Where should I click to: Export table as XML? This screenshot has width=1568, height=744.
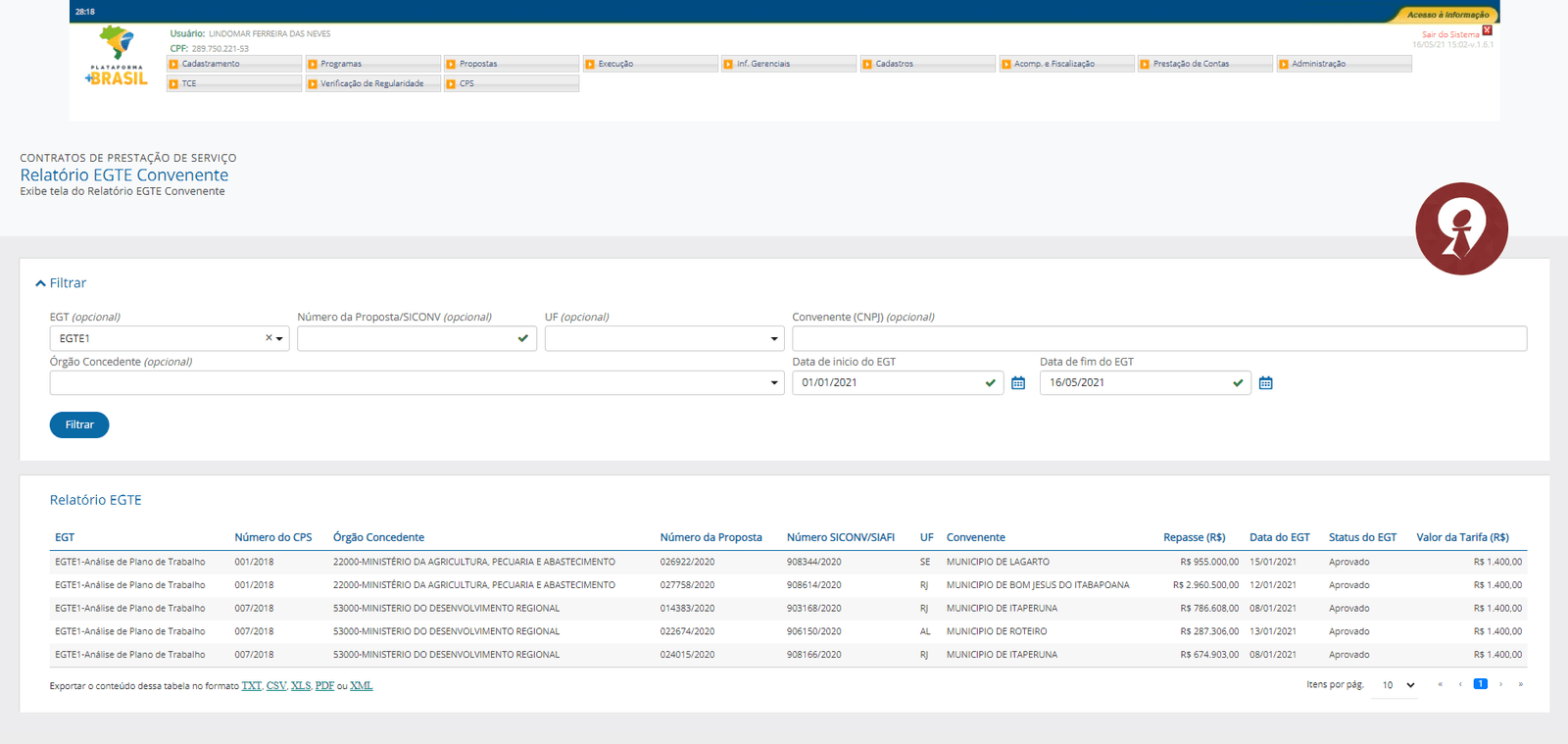click(362, 686)
